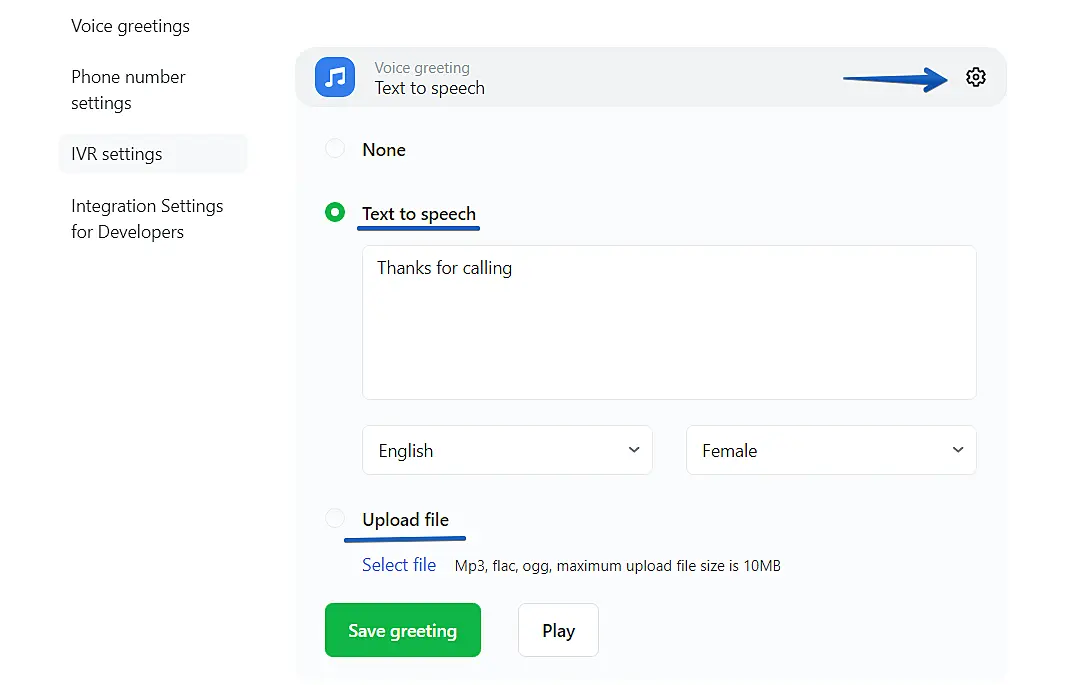This screenshot has height=685, width=1088.
Task: Select the None radio button
Action: (335, 150)
